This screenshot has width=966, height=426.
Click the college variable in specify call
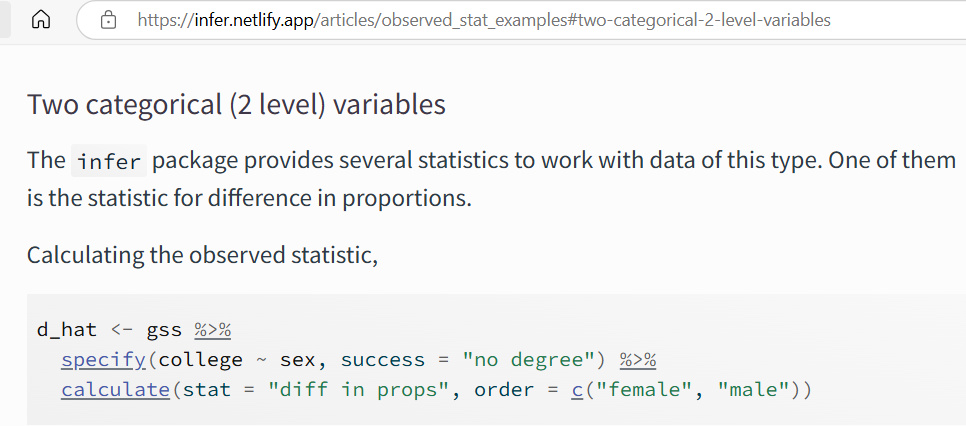pos(200,360)
